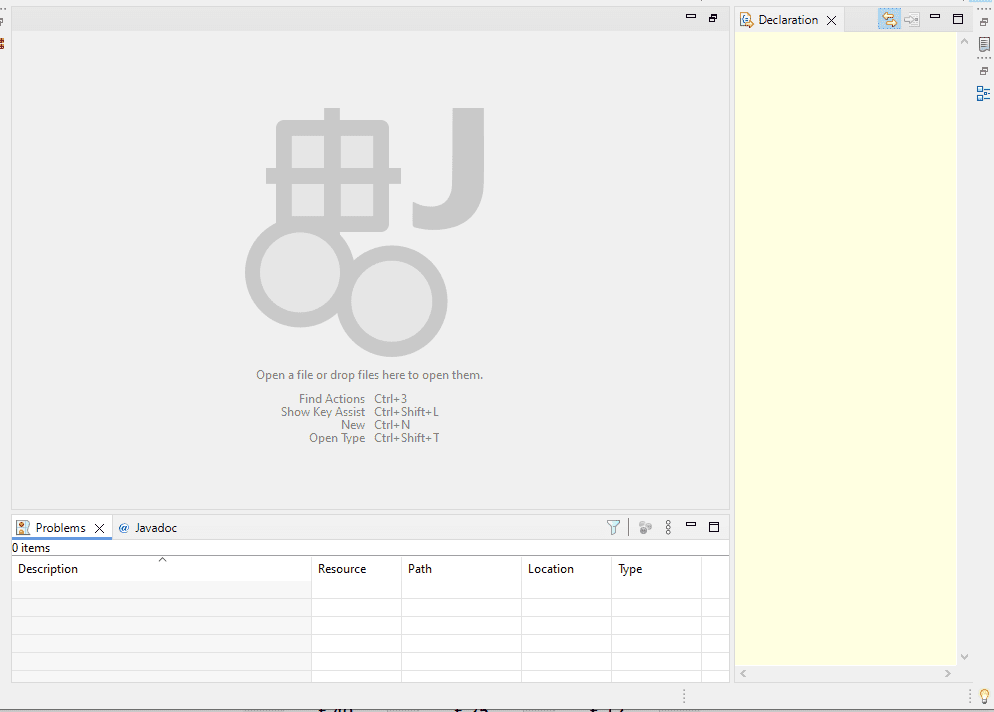Restore the Task List trim stack
This screenshot has height=712, width=994.
click(984, 22)
